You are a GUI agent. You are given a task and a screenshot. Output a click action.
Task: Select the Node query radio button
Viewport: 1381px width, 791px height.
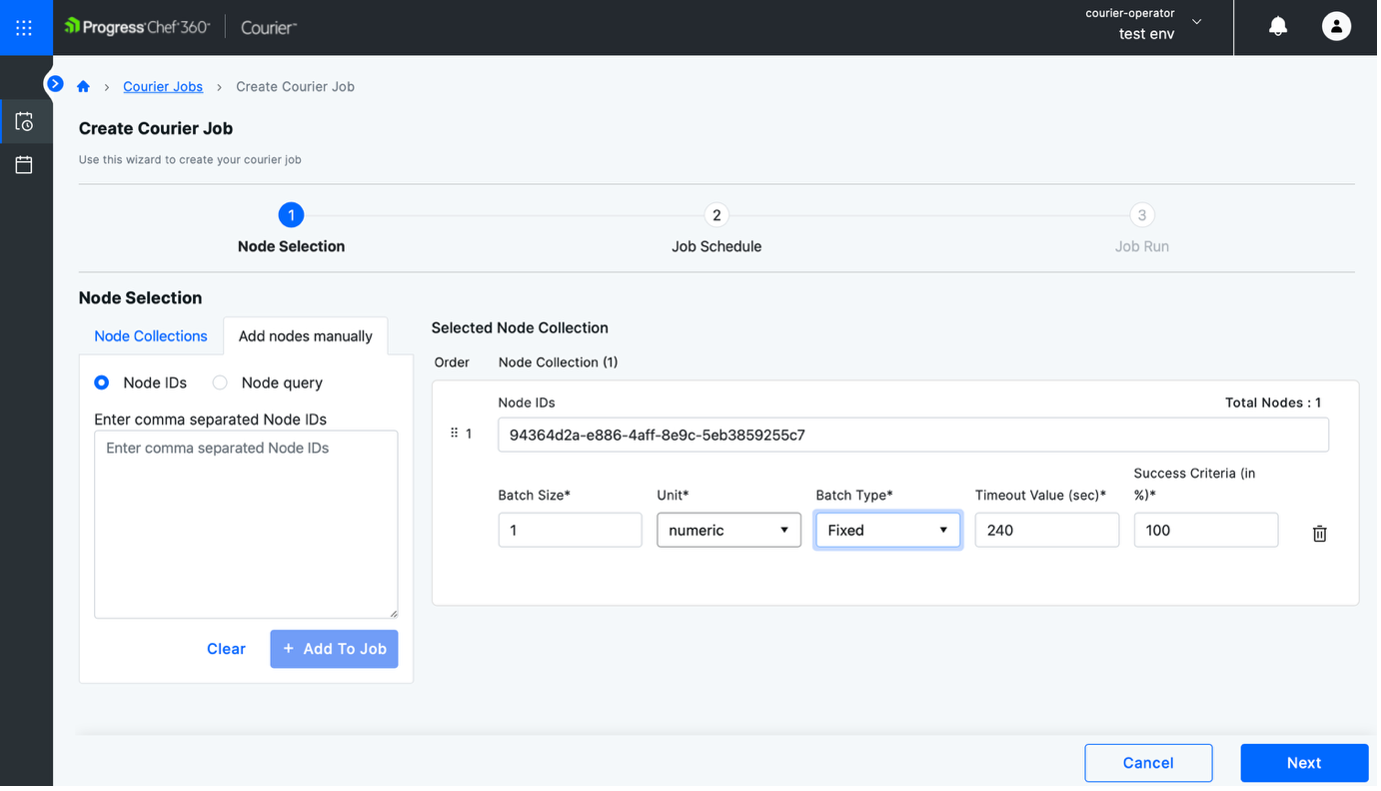220,383
